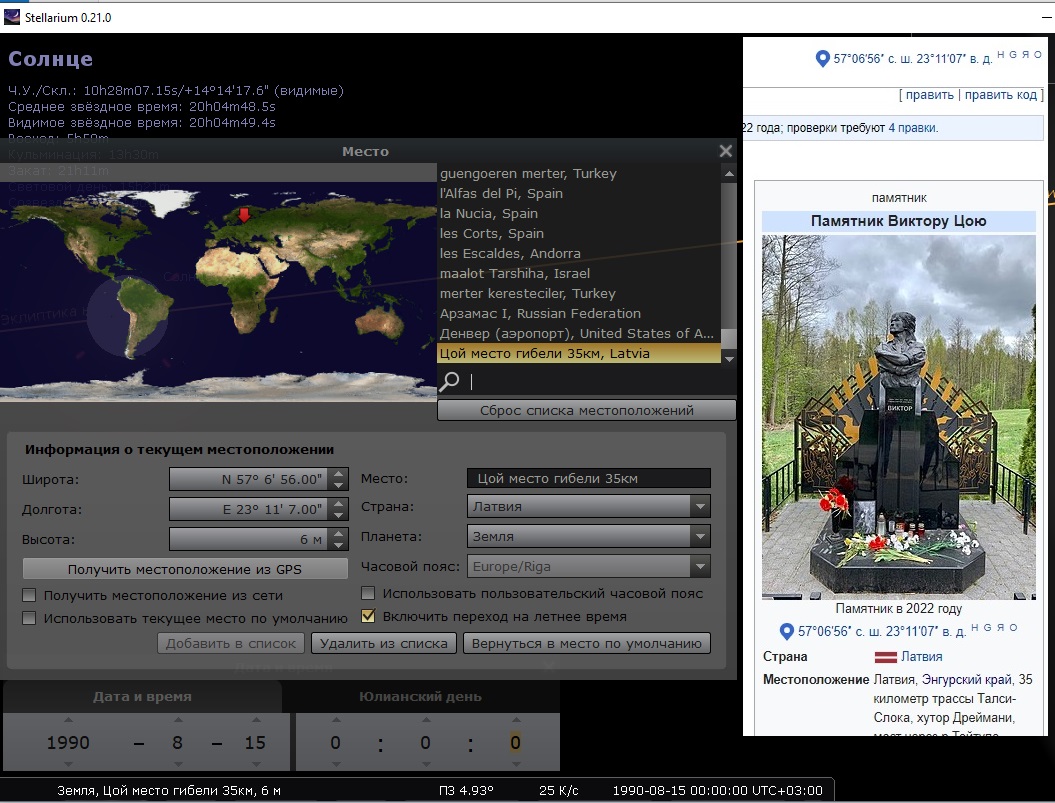Viewport: 1055px width, 803px height.
Task: Increase the longitude with the Долгота up arrow
Action: click(x=338, y=503)
